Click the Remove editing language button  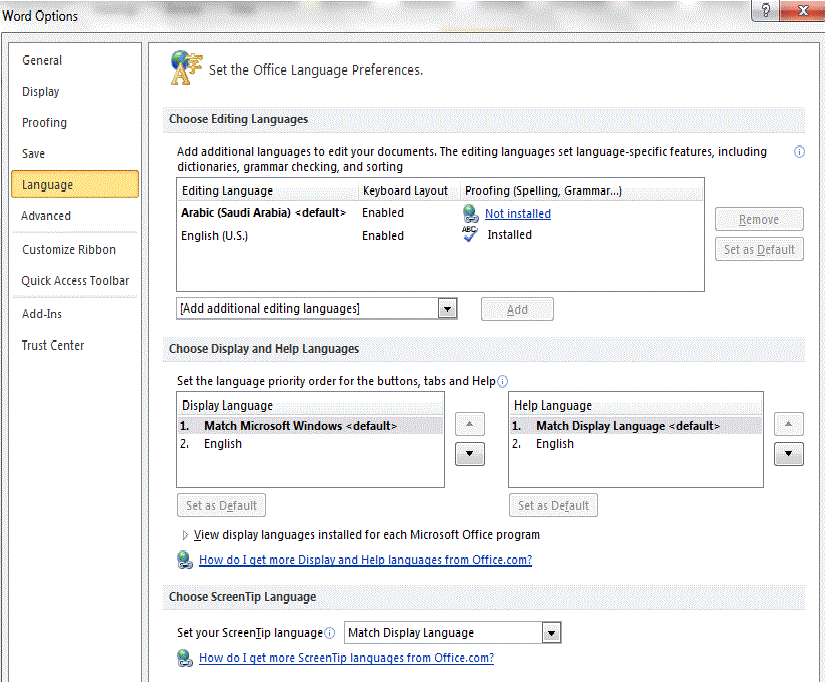coord(759,219)
